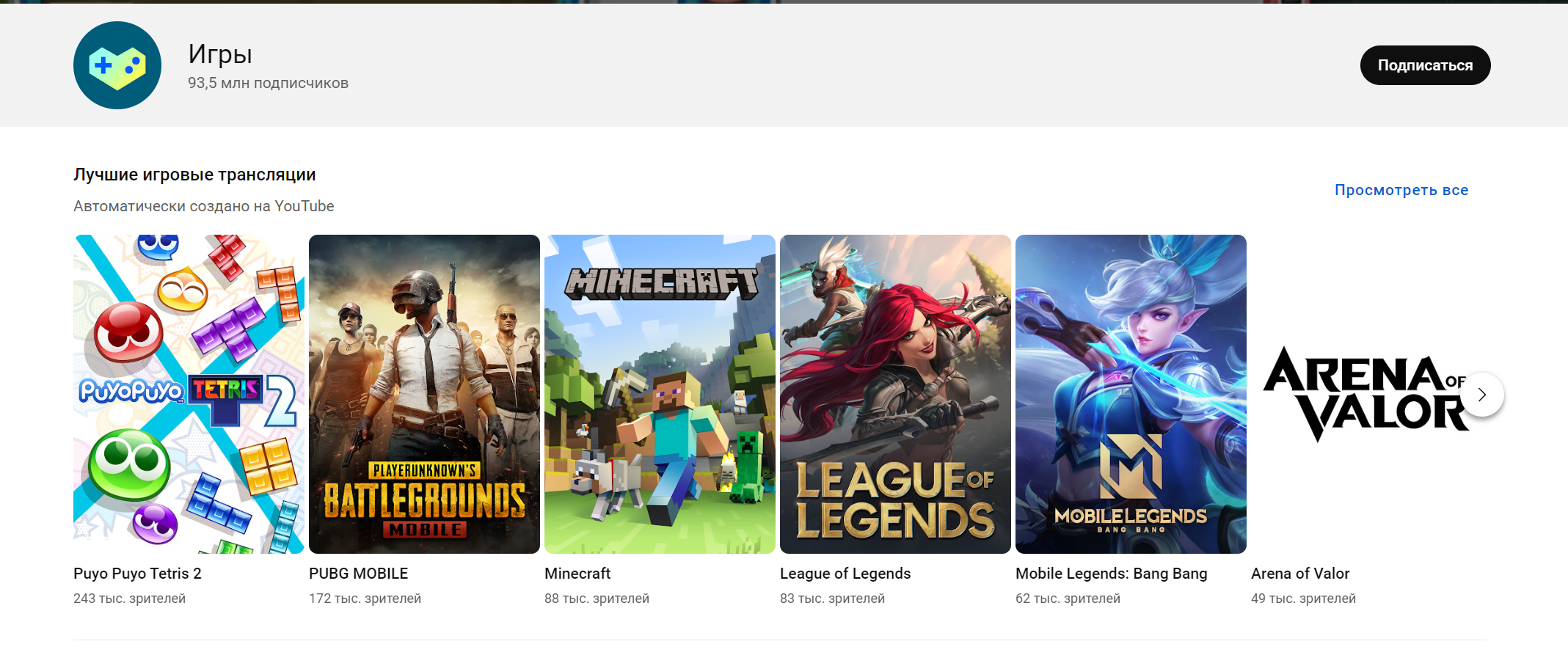The height and width of the screenshot is (666, 1568).
Task: Open the Puyo Puyo Tetris 2 poster
Action: coord(189,394)
